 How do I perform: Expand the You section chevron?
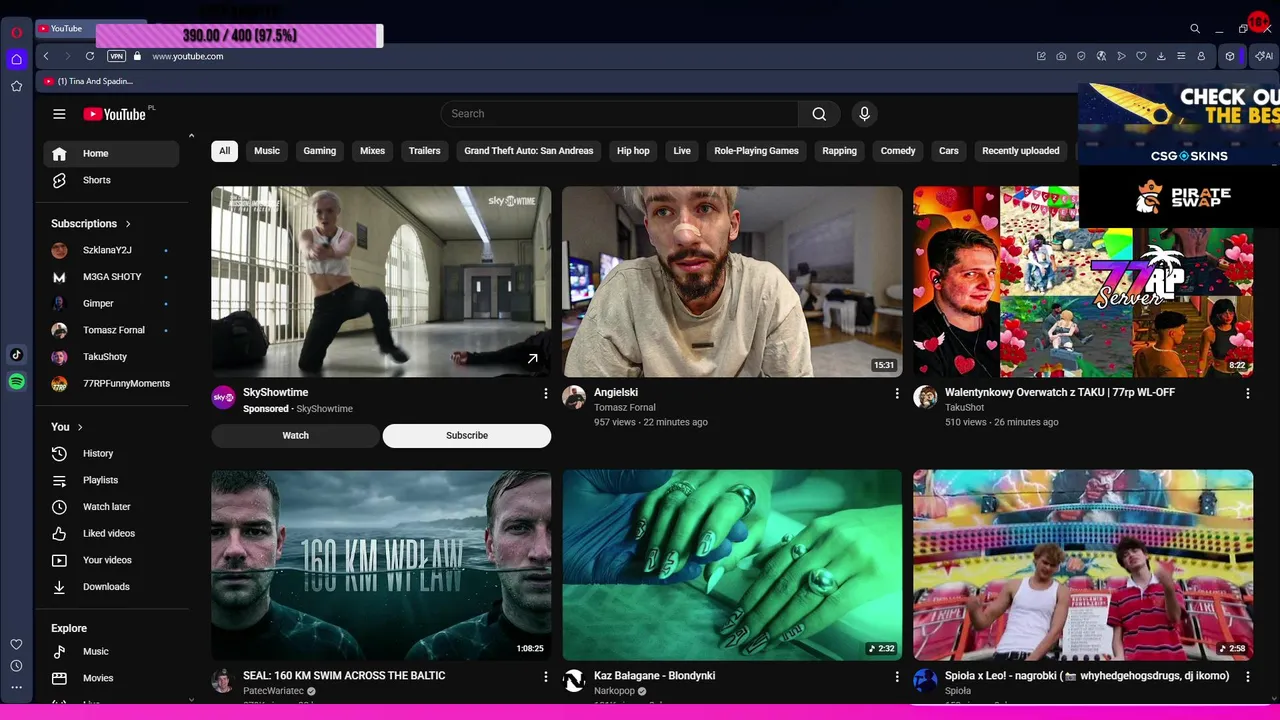(x=80, y=427)
